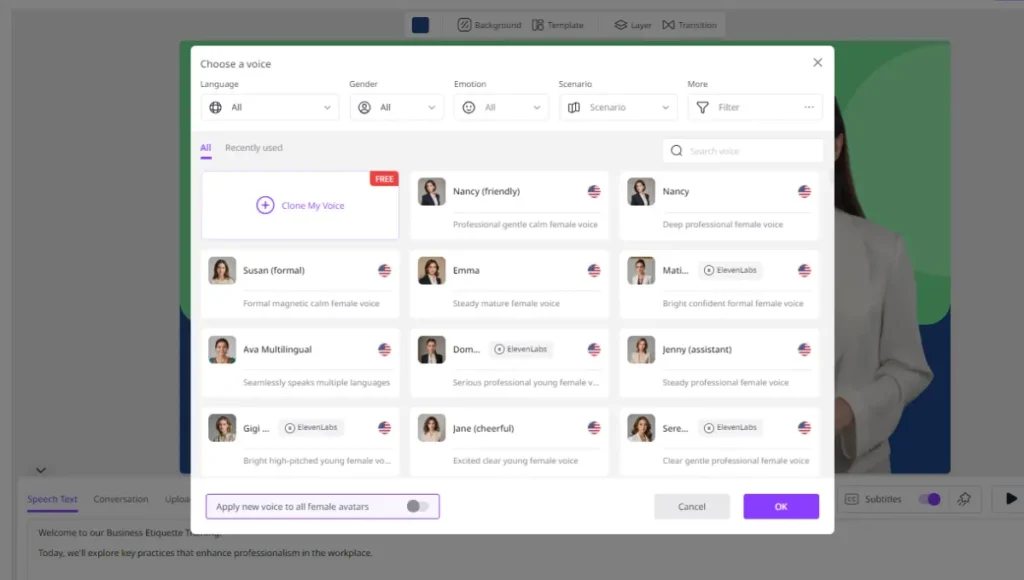Open the Template tool icon
1024x580 pixels.
pos(538,25)
